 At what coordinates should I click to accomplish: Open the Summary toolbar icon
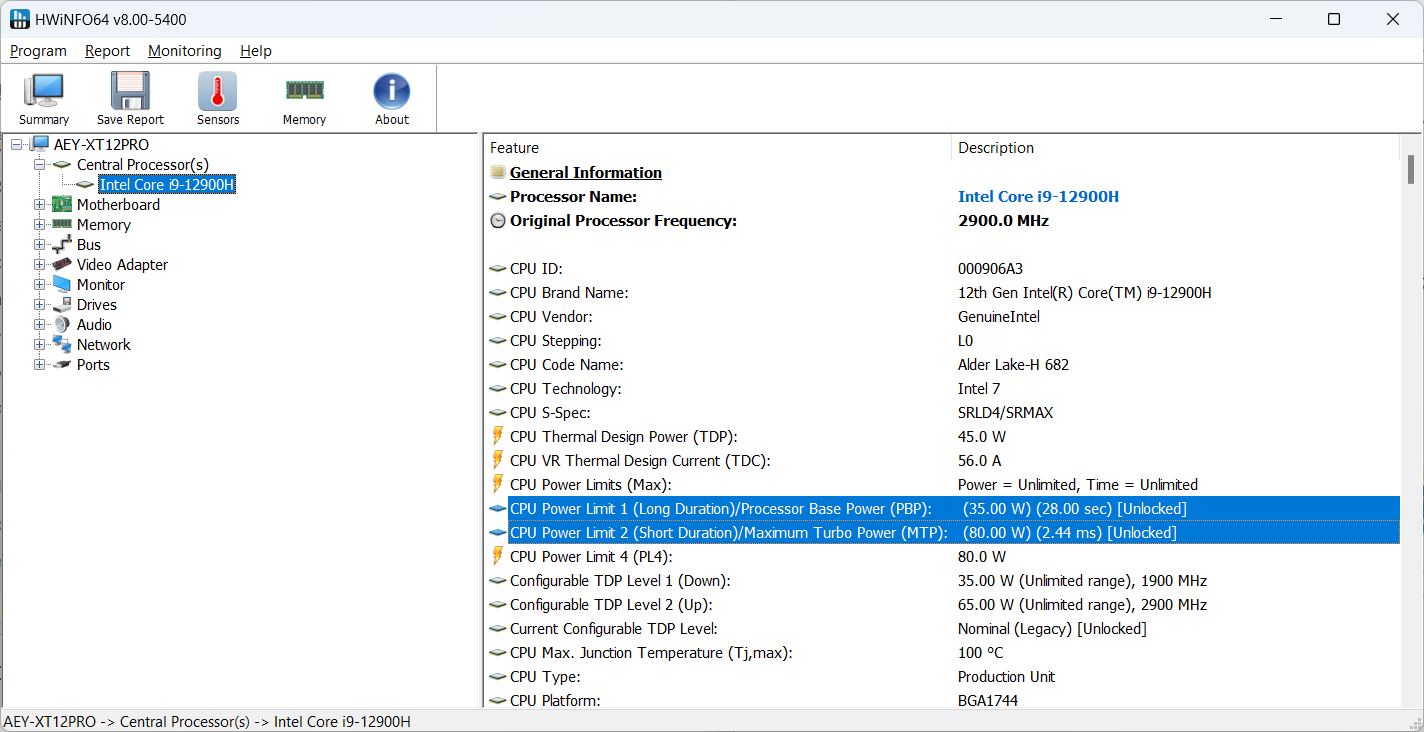(44, 91)
